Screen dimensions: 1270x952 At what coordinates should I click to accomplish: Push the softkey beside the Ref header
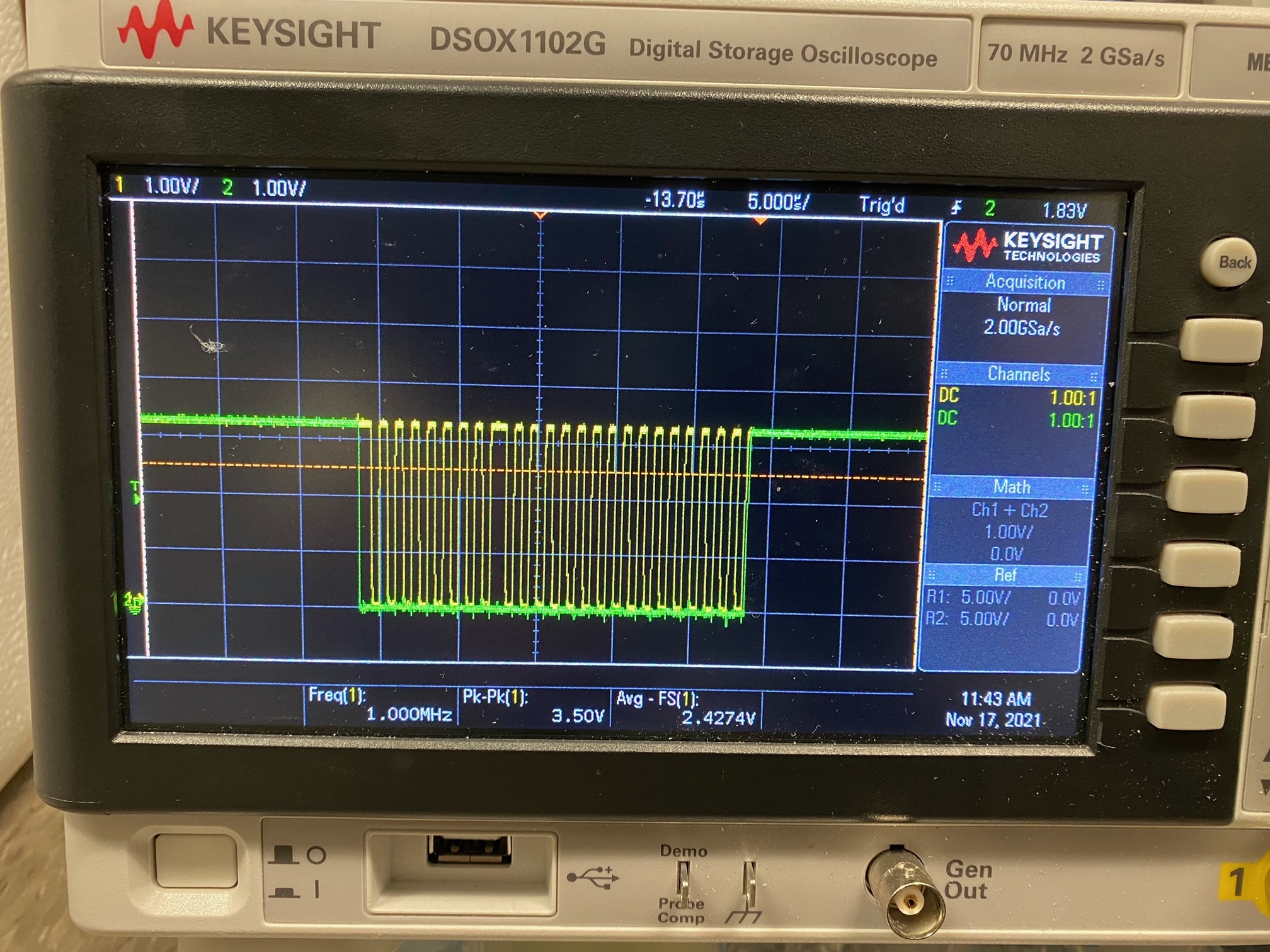(1201, 564)
